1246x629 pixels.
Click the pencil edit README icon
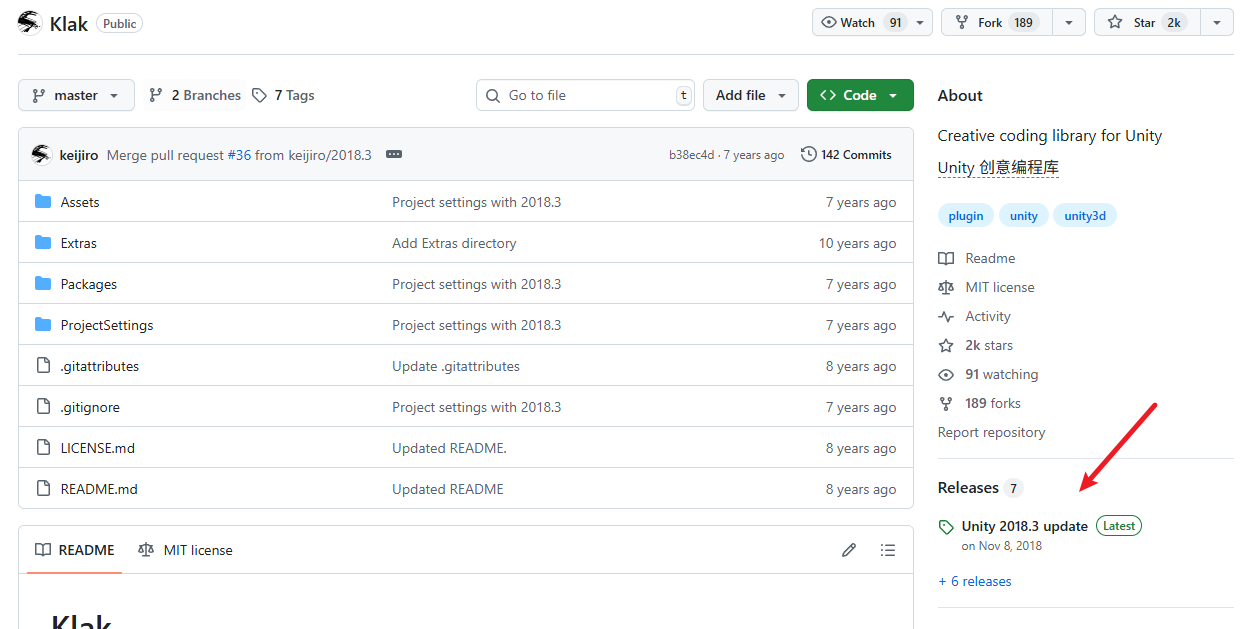pyautogui.click(x=849, y=550)
